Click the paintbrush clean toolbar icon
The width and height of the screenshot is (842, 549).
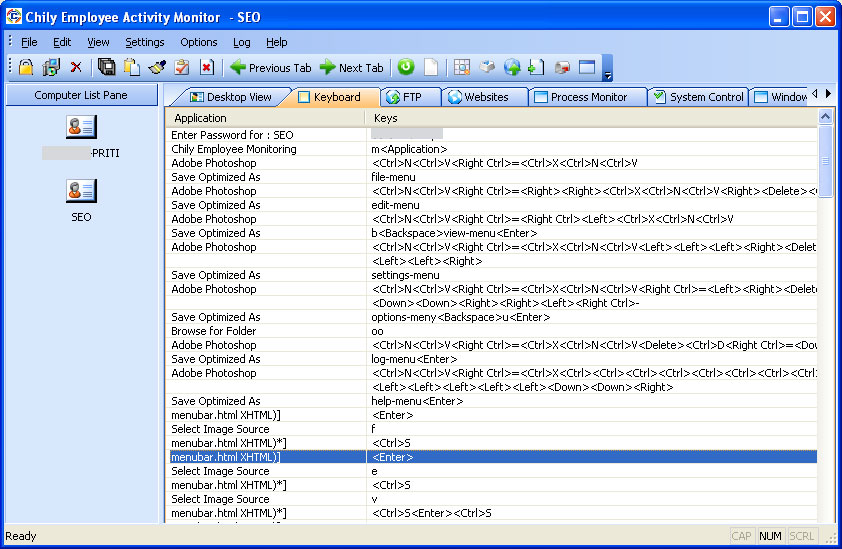coord(157,67)
